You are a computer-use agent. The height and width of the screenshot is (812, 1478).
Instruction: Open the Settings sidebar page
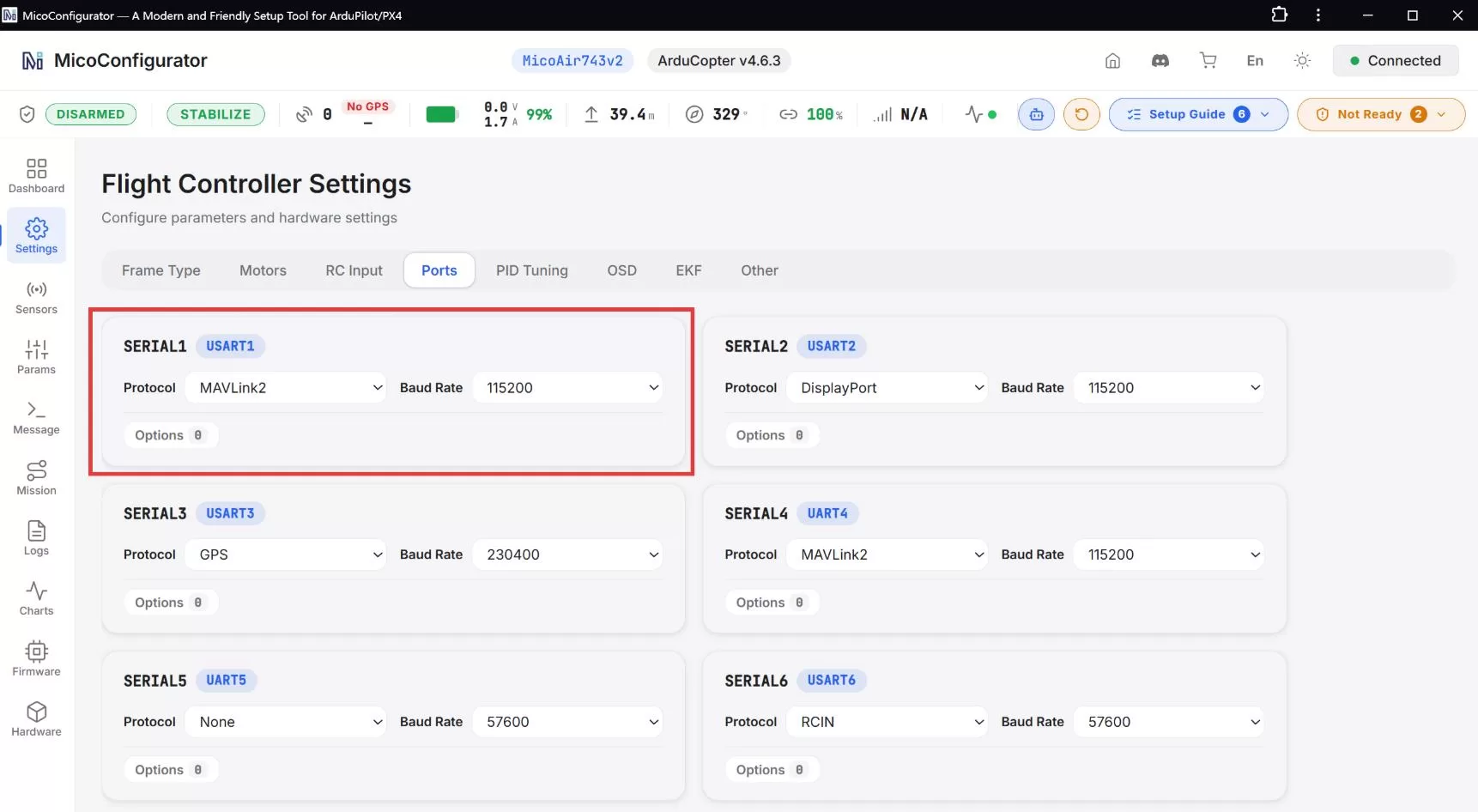pyautogui.click(x=36, y=235)
